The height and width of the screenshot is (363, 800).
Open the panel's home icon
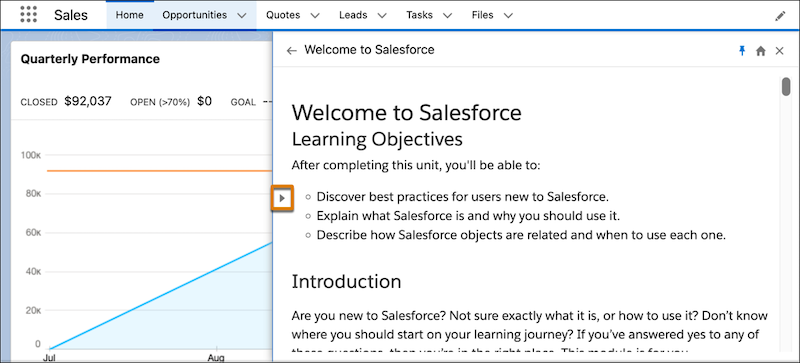click(761, 51)
